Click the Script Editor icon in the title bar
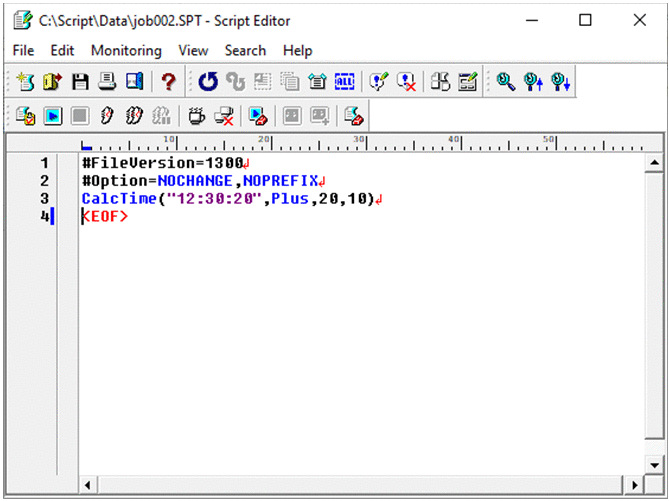 [x=23, y=20]
